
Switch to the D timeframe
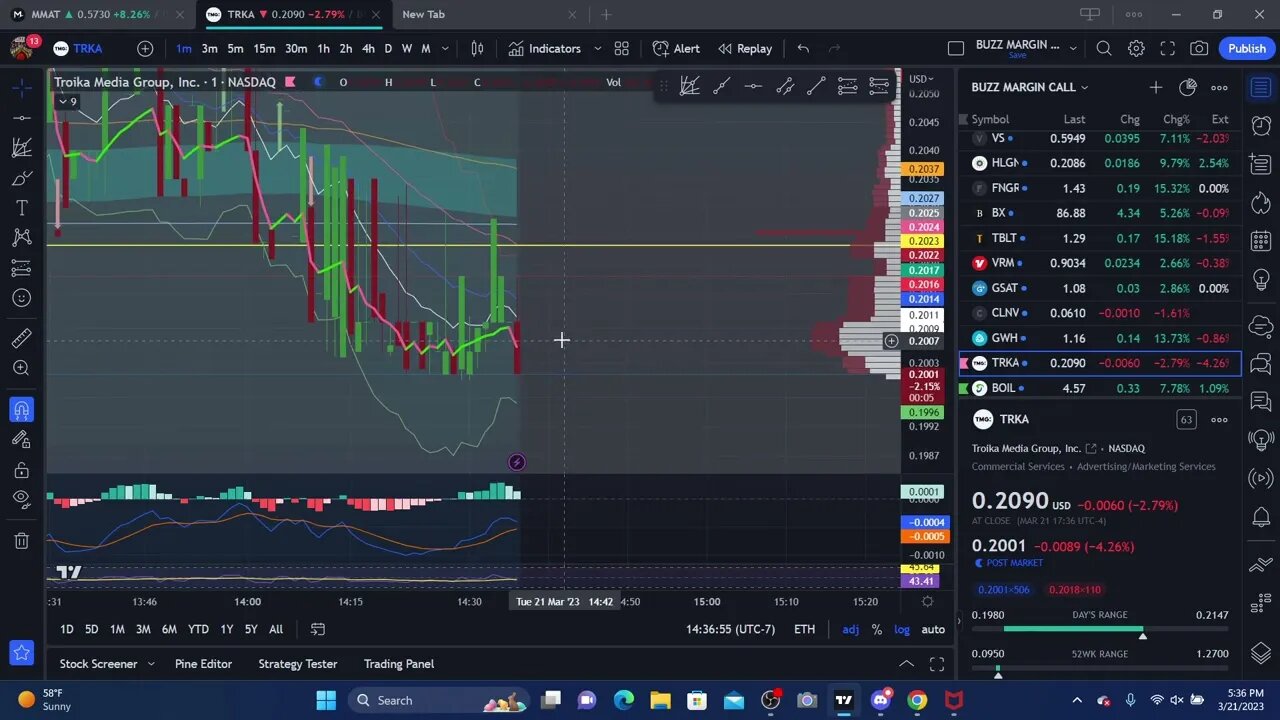pos(388,48)
